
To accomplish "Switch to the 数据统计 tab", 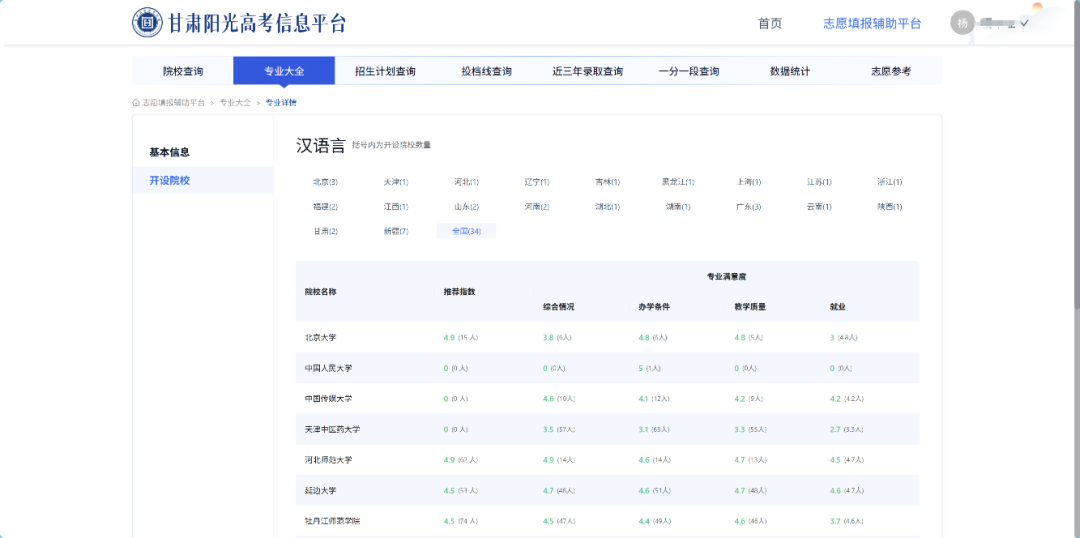I will click(x=790, y=72).
